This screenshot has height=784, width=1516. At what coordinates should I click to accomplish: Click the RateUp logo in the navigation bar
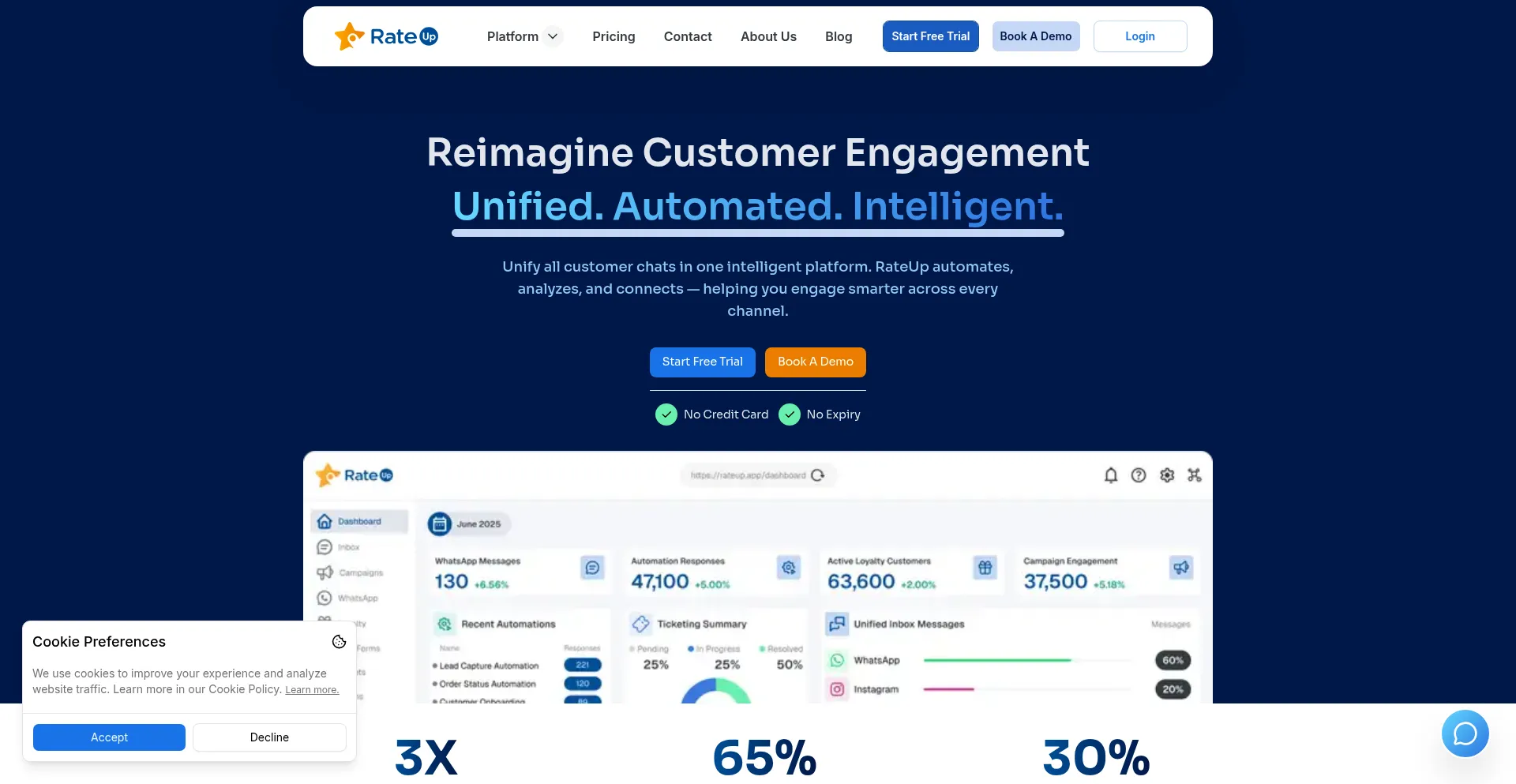pyautogui.click(x=386, y=36)
